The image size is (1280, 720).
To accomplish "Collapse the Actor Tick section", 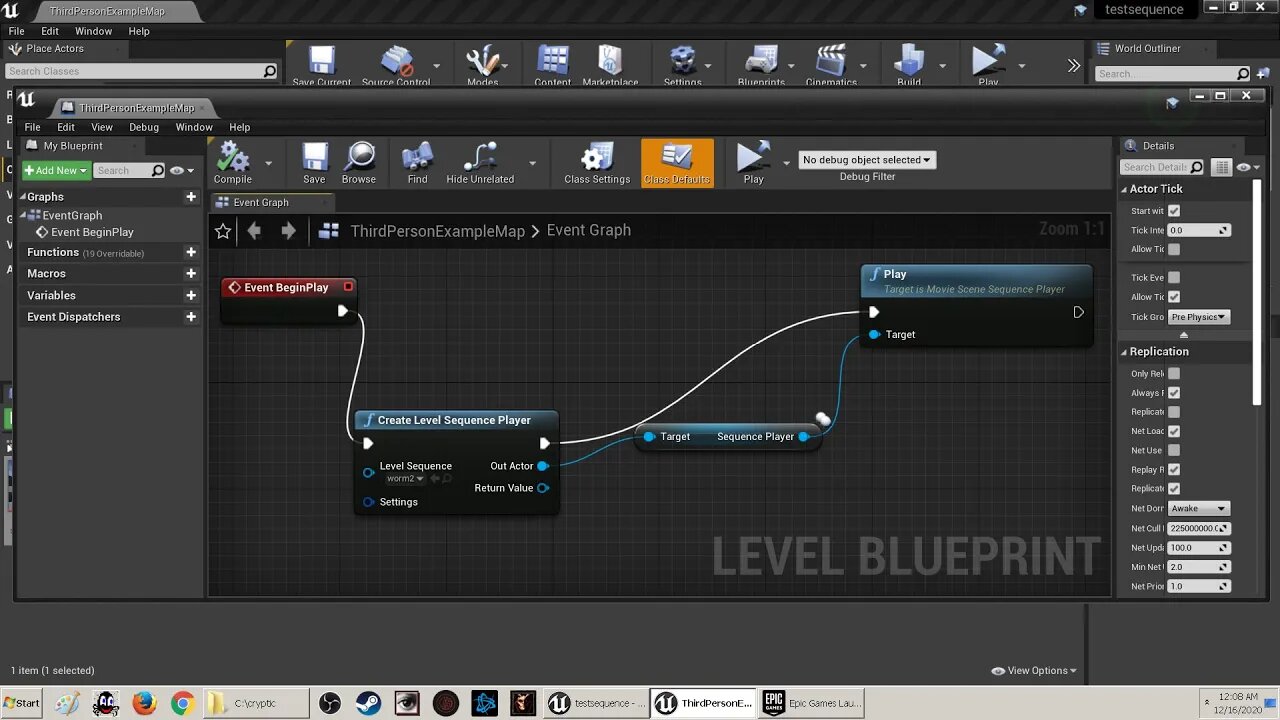I will point(1124,189).
